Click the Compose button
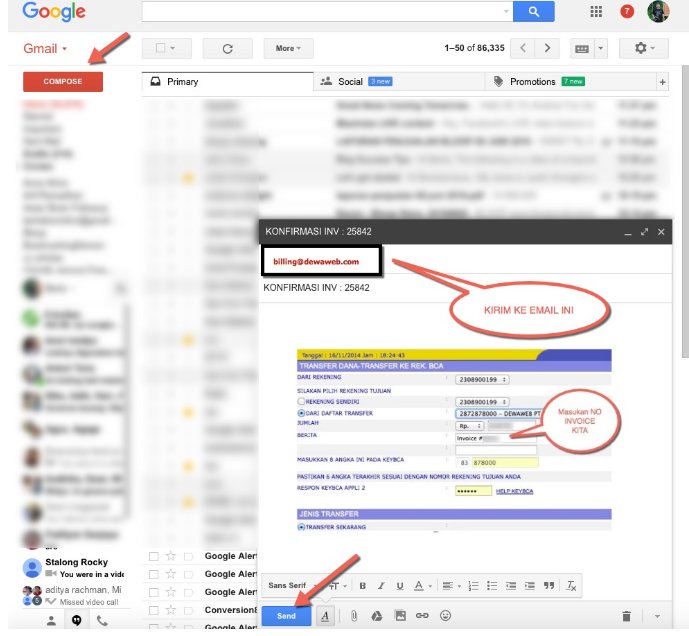 (x=63, y=82)
